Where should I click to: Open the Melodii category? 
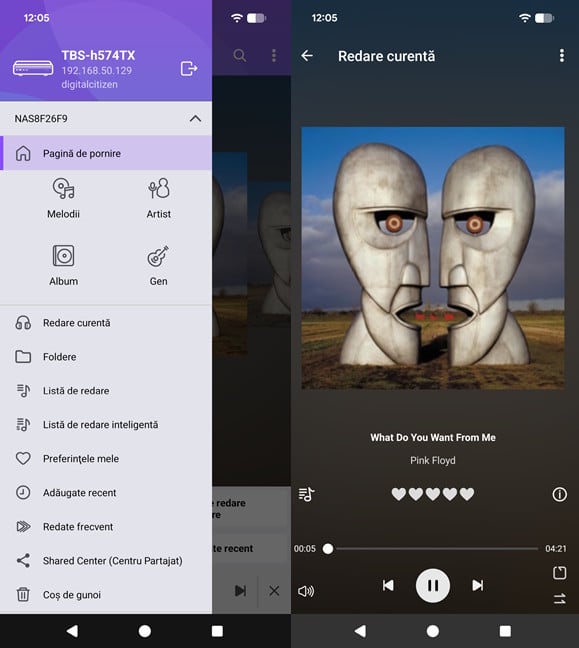click(63, 198)
